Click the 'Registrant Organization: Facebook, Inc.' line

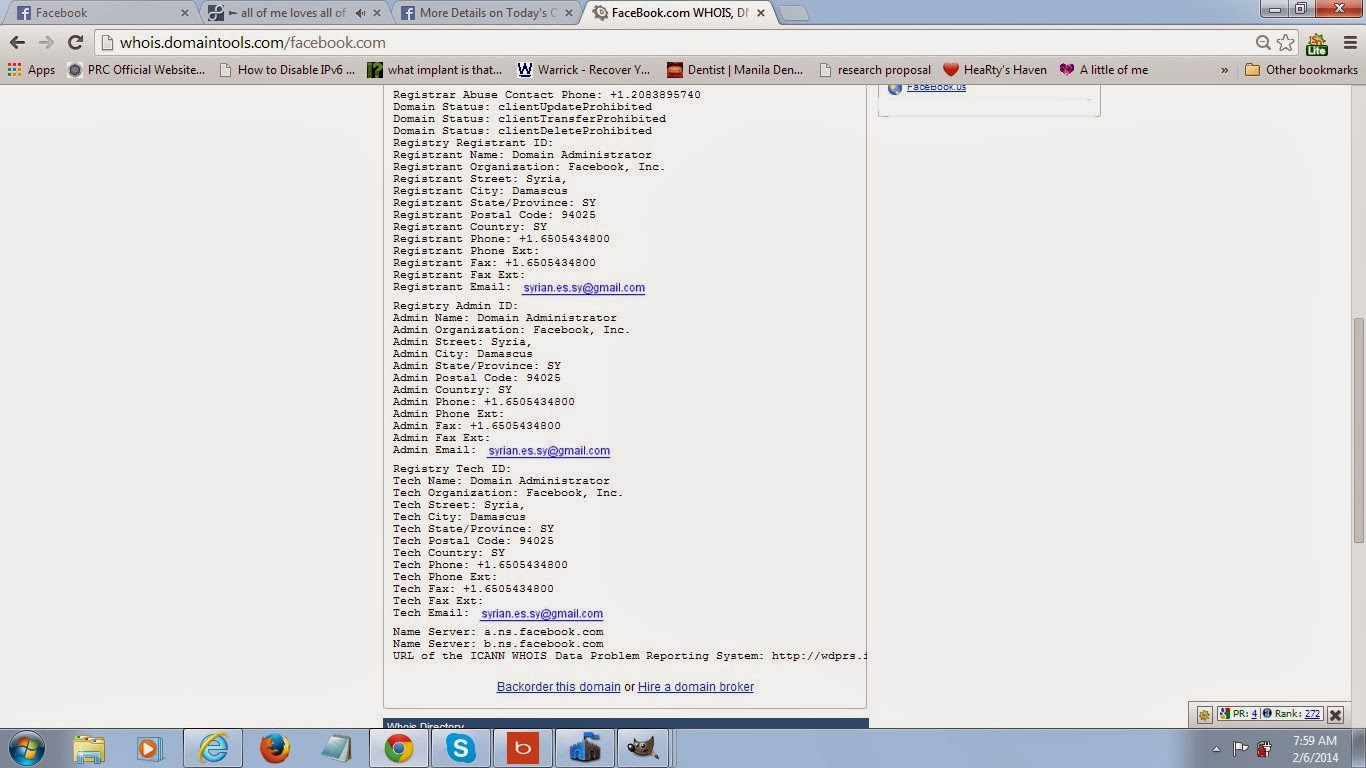pos(529,167)
